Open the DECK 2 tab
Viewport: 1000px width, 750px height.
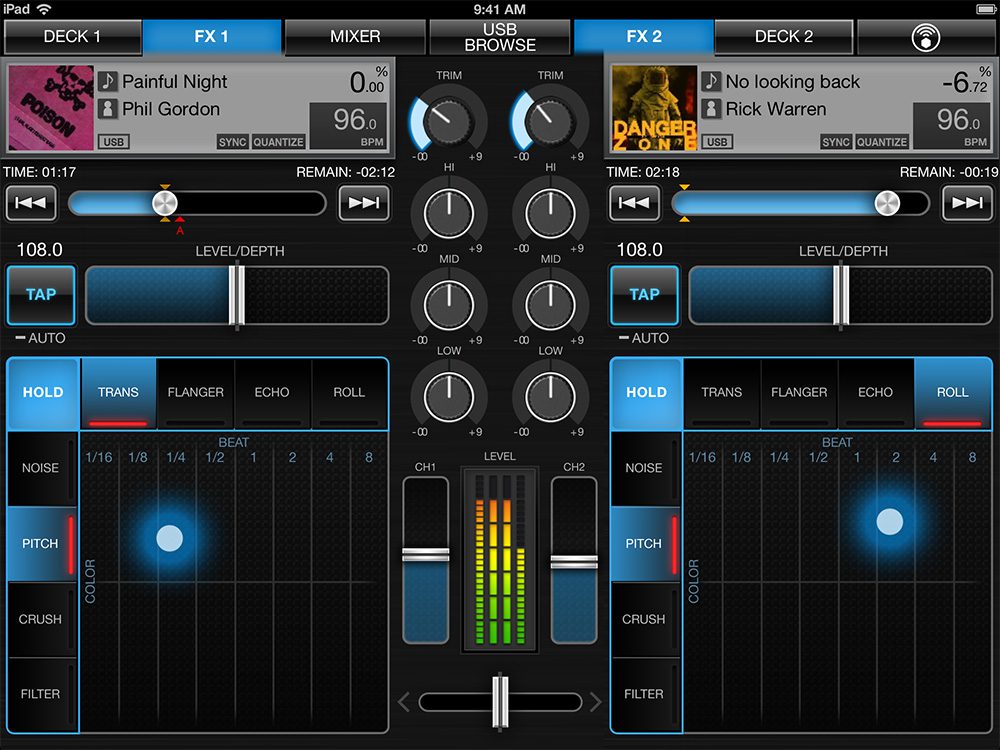[x=784, y=37]
